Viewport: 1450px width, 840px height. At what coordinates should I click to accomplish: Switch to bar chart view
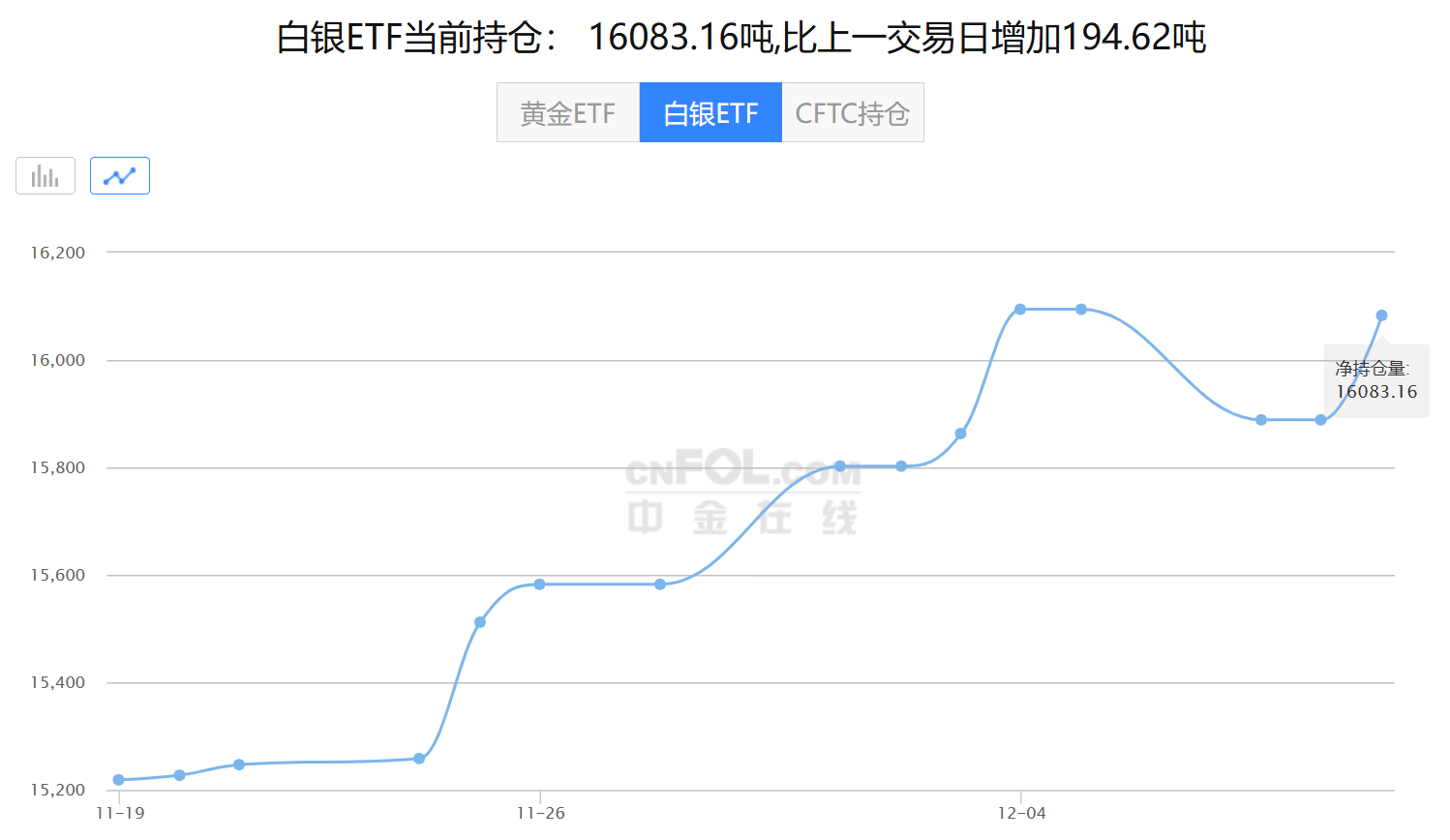[x=45, y=176]
